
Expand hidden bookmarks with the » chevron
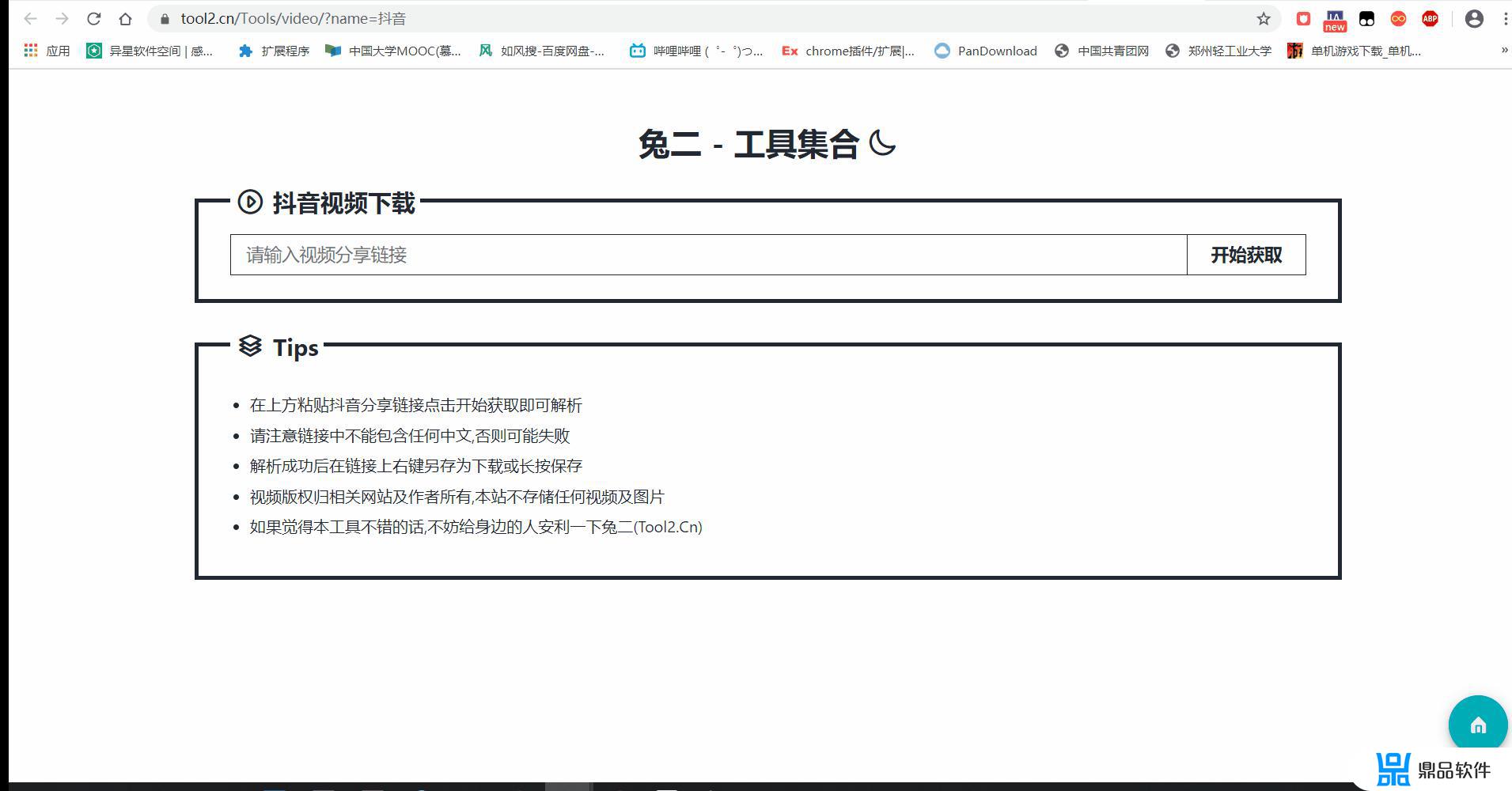(x=1504, y=50)
